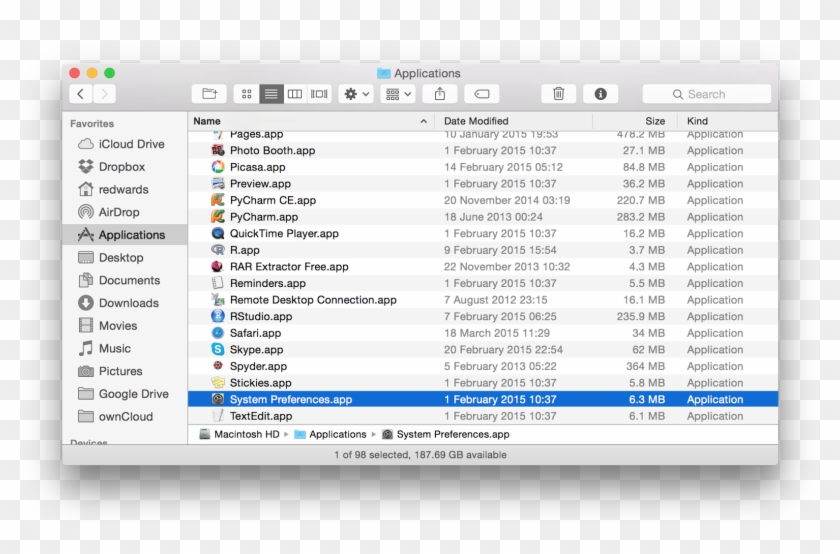This screenshot has height=554, width=840.
Task: Select the Reminders.app icon
Action: [218, 283]
